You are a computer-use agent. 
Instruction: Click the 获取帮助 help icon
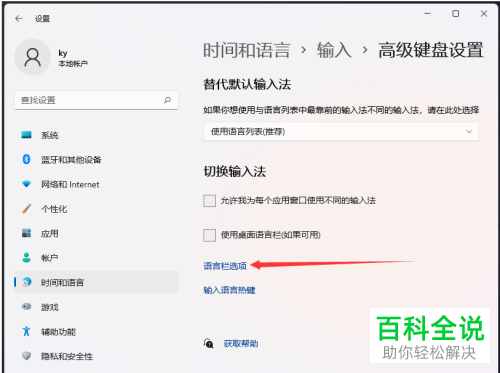[209, 343]
